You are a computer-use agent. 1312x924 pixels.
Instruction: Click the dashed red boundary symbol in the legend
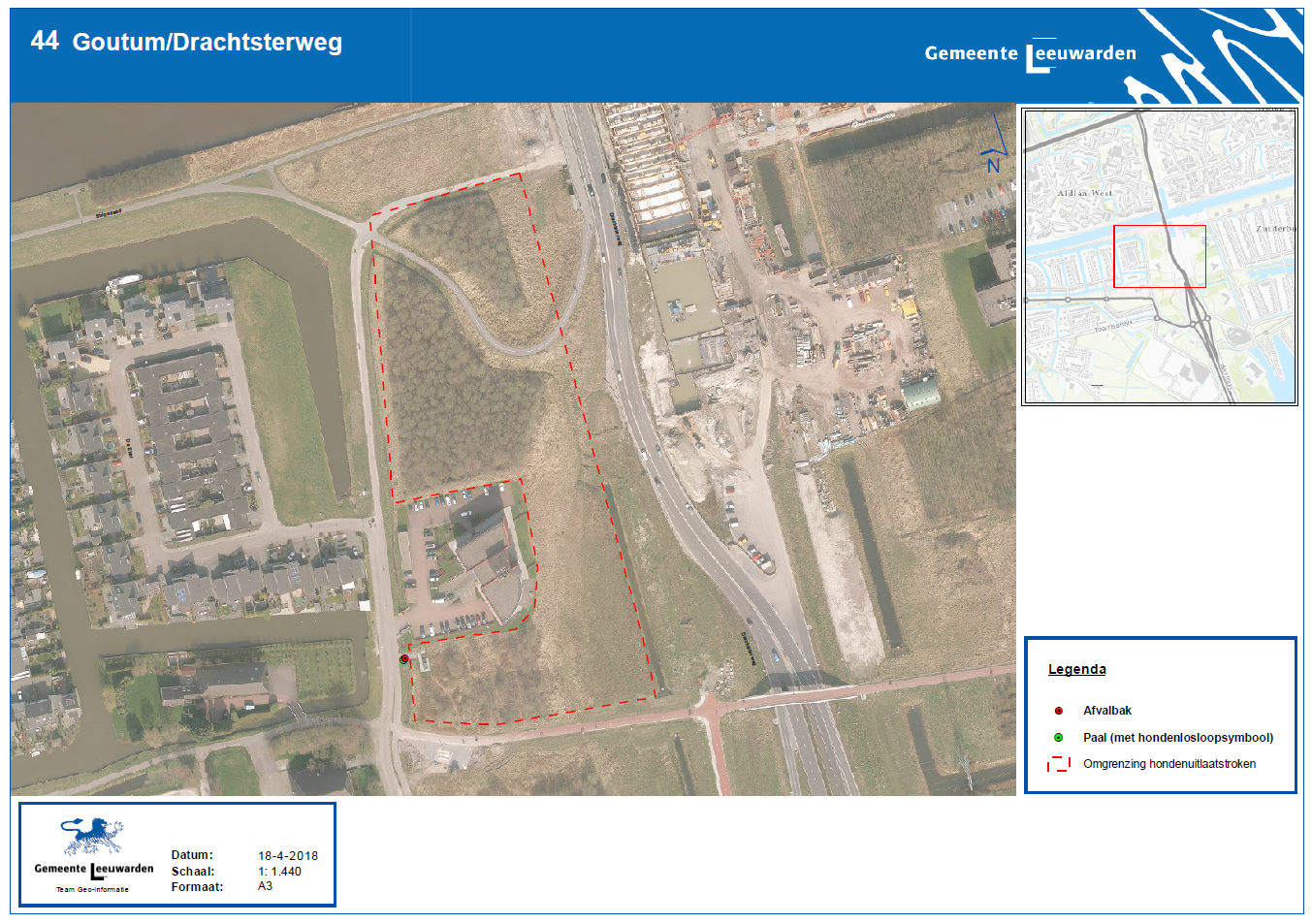click(x=1058, y=765)
